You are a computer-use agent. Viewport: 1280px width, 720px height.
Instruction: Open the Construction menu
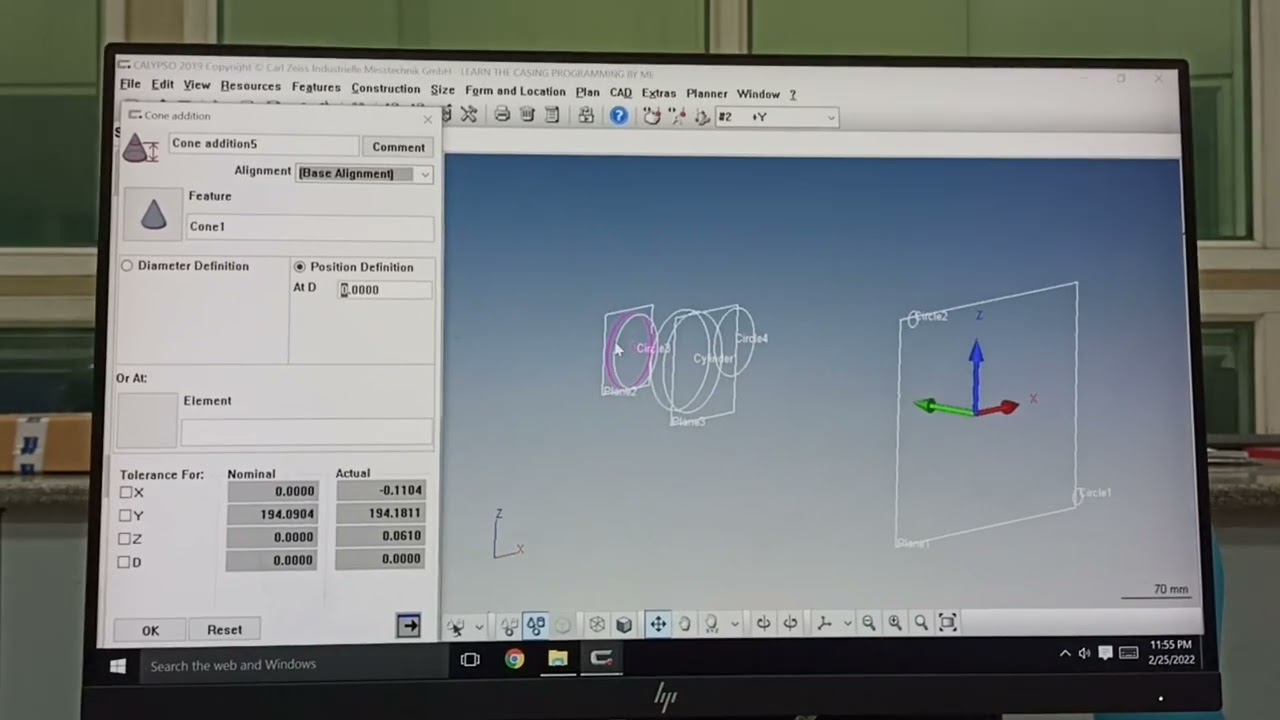point(385,89)
